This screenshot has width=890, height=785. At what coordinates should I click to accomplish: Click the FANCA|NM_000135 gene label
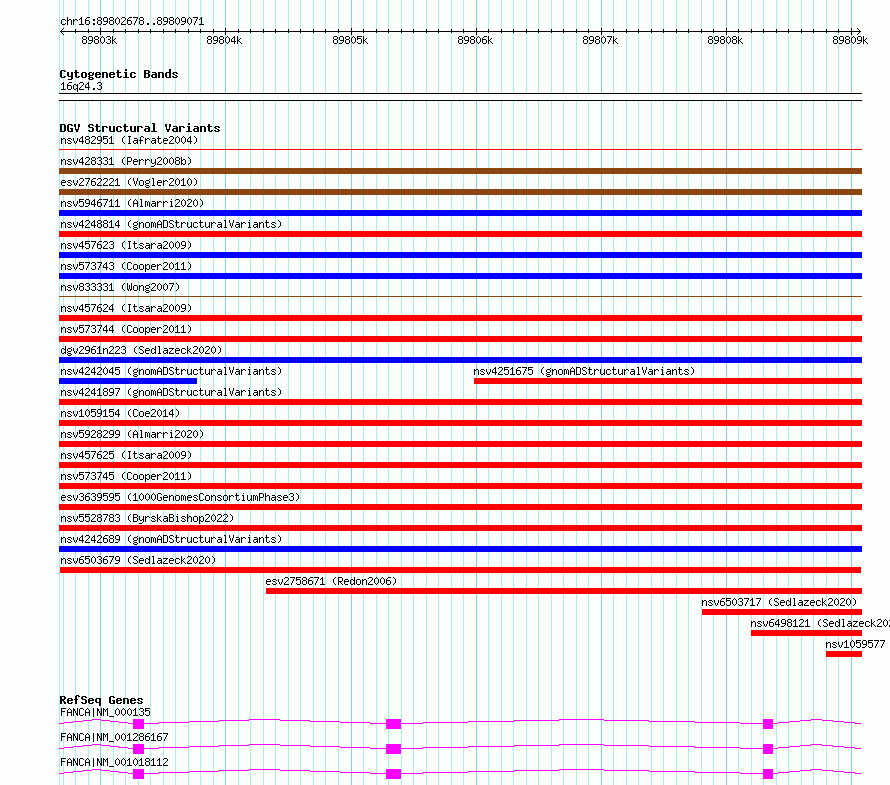(x=105, y=712)
